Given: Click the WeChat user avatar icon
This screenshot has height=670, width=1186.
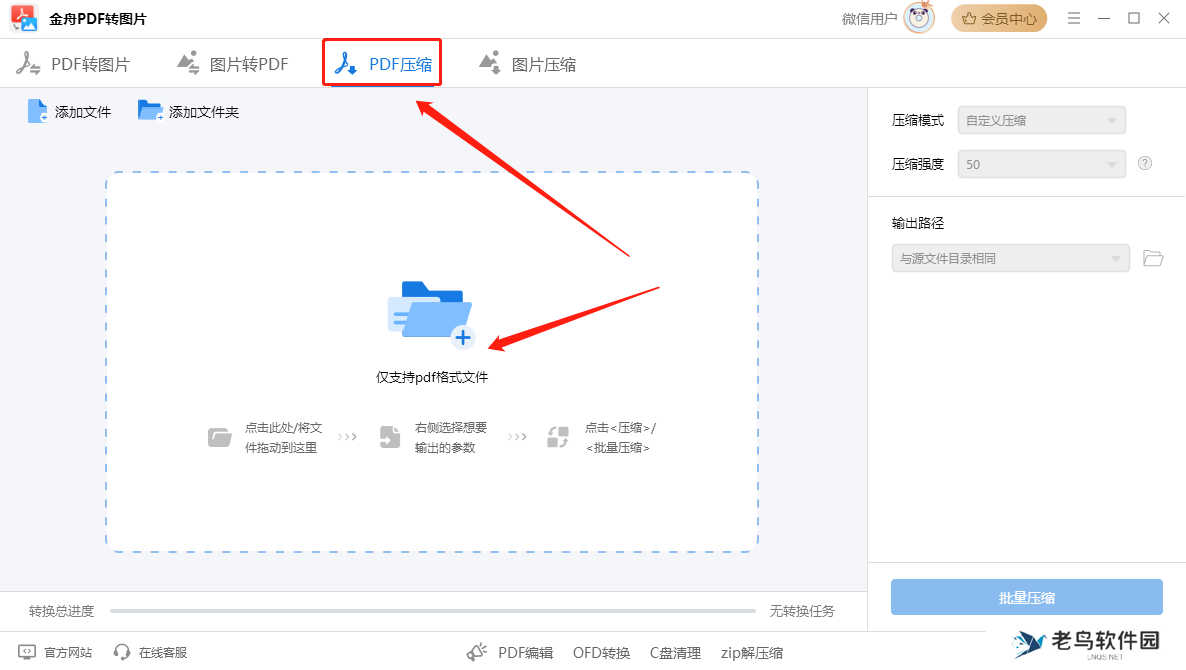Looking at the screenshot, I should pos(920,17).
